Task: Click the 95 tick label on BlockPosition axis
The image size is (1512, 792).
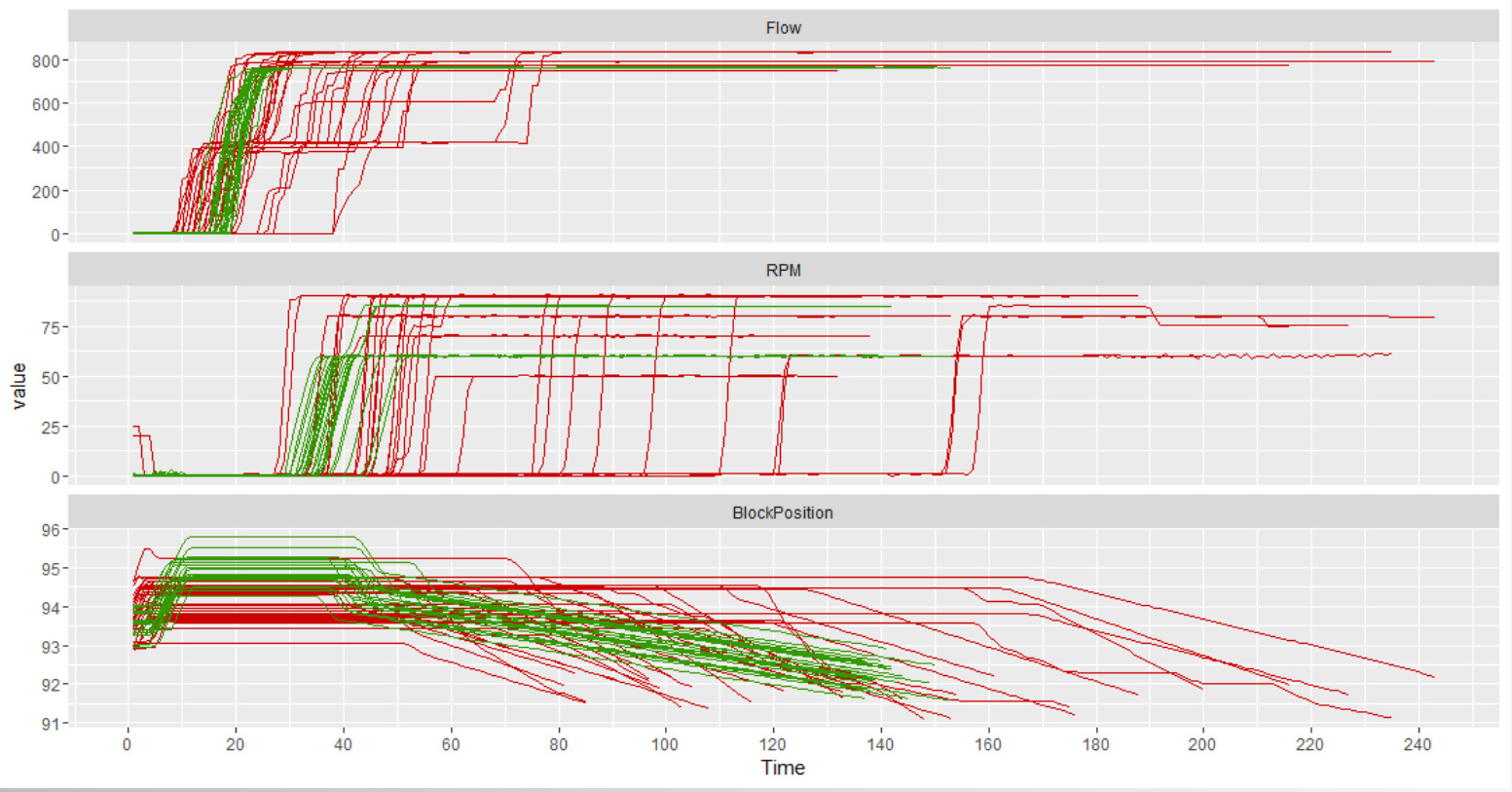Action: pos(50,569)
